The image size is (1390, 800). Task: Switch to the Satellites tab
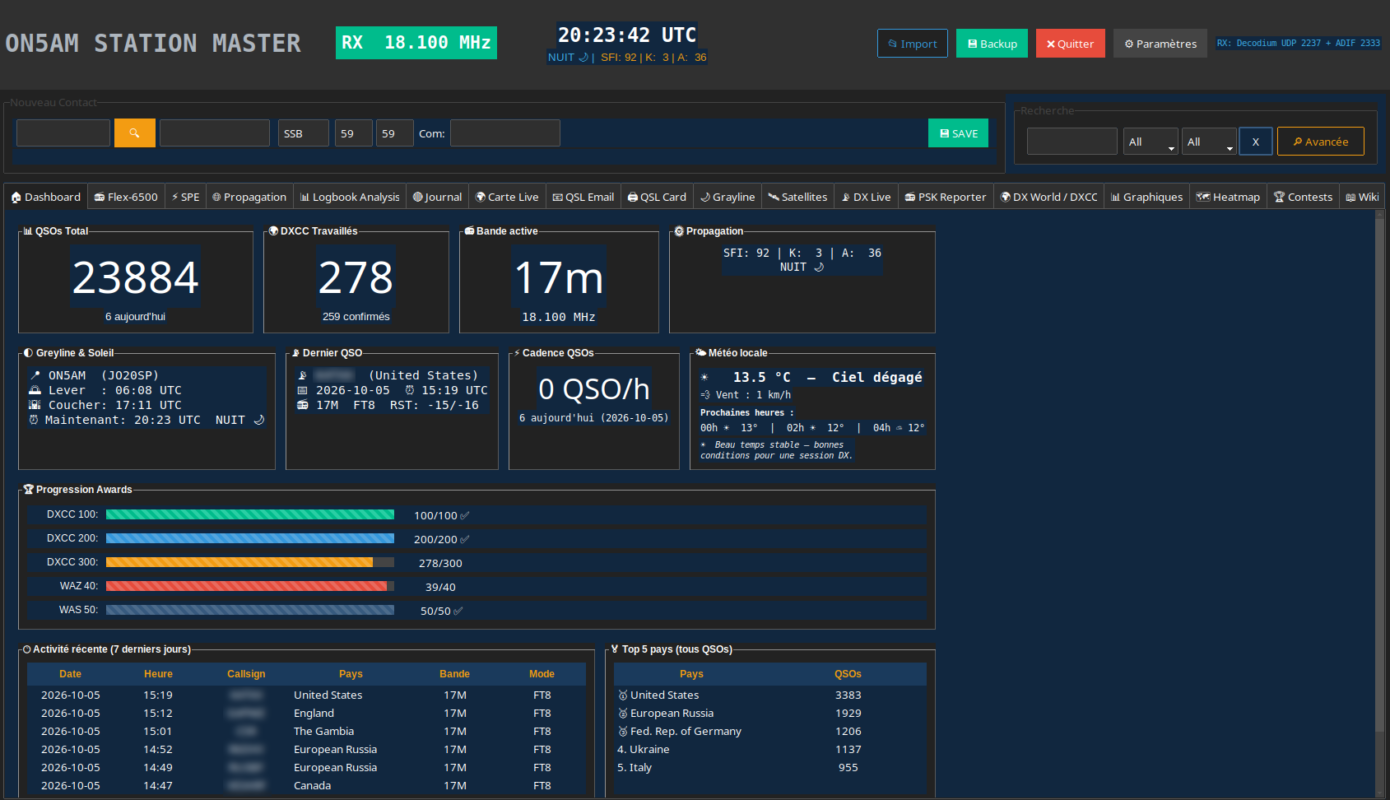point(798,197)
